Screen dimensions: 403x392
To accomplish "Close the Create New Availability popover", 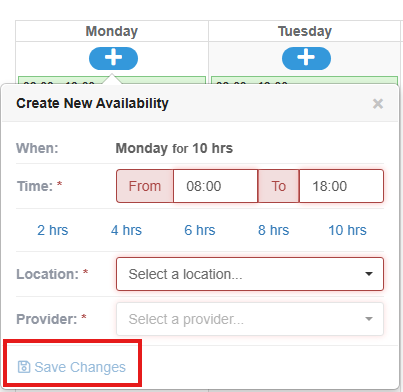I will tap(378, 104).
